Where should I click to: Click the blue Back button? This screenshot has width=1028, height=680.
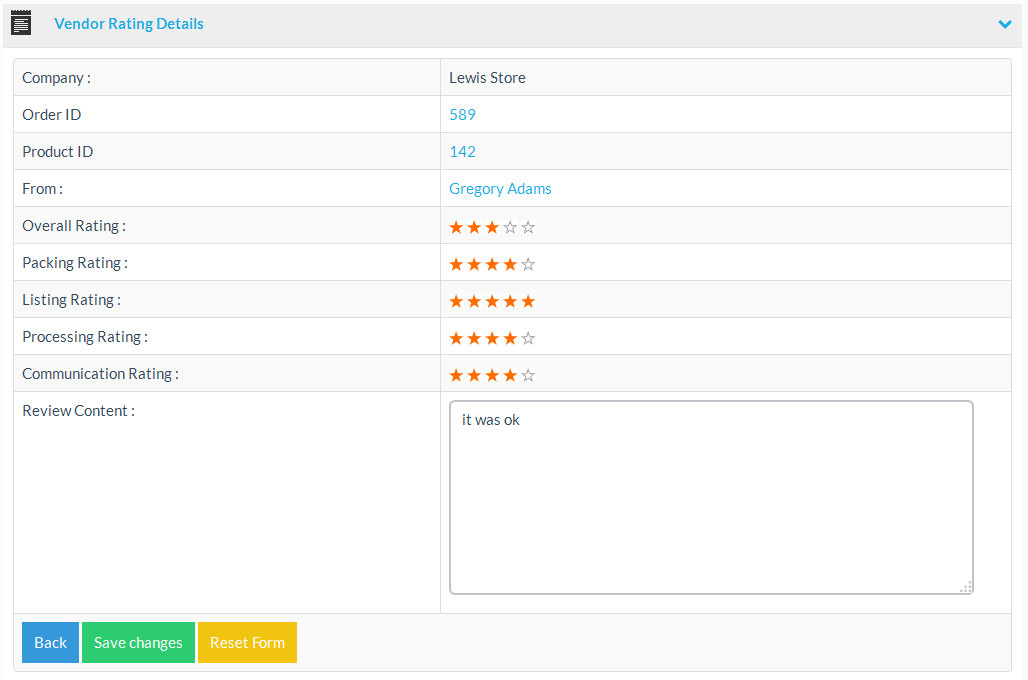pos(50,643)
